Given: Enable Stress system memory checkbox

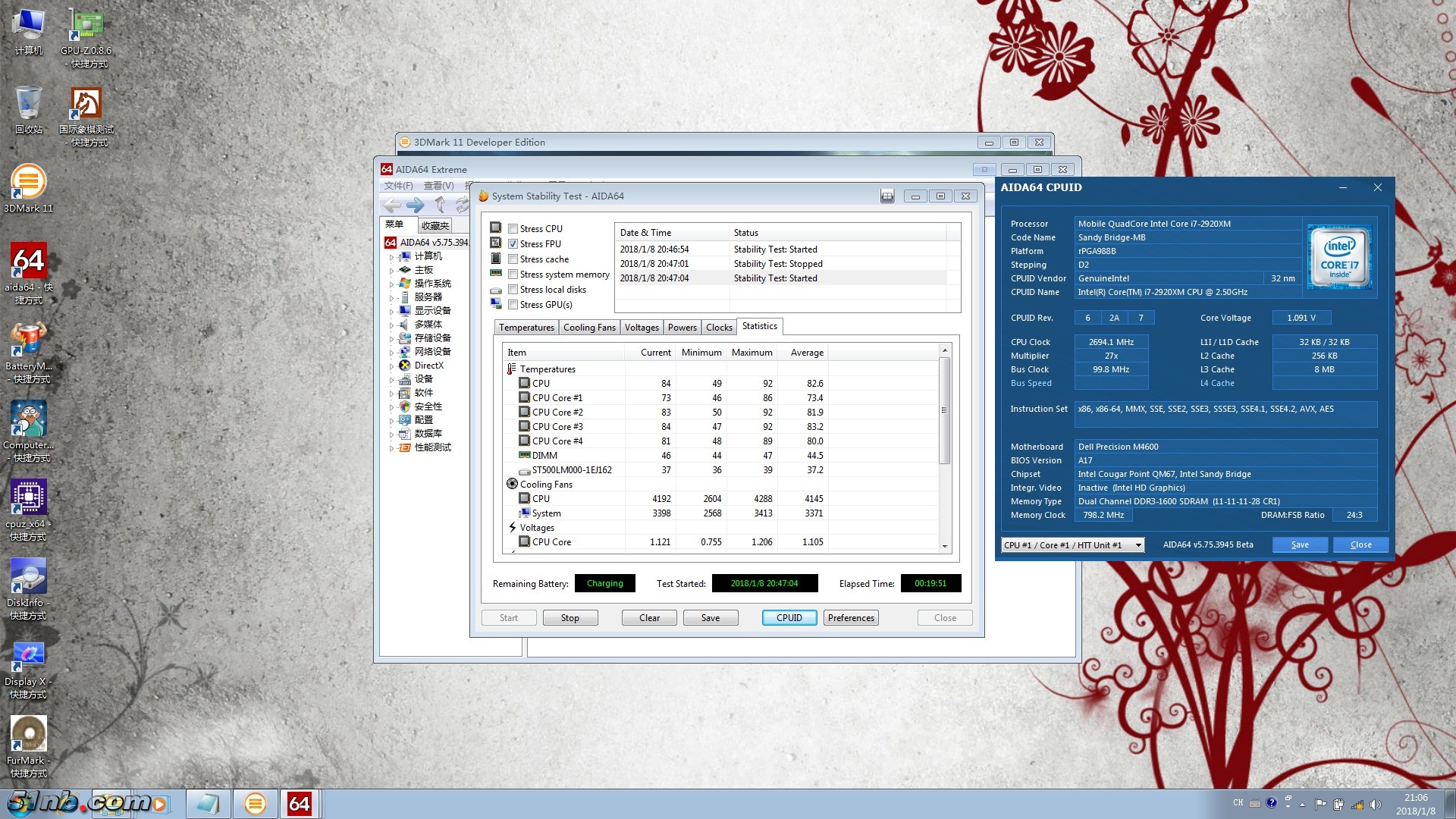Looking at the screenshot, I should click(513, 275).
